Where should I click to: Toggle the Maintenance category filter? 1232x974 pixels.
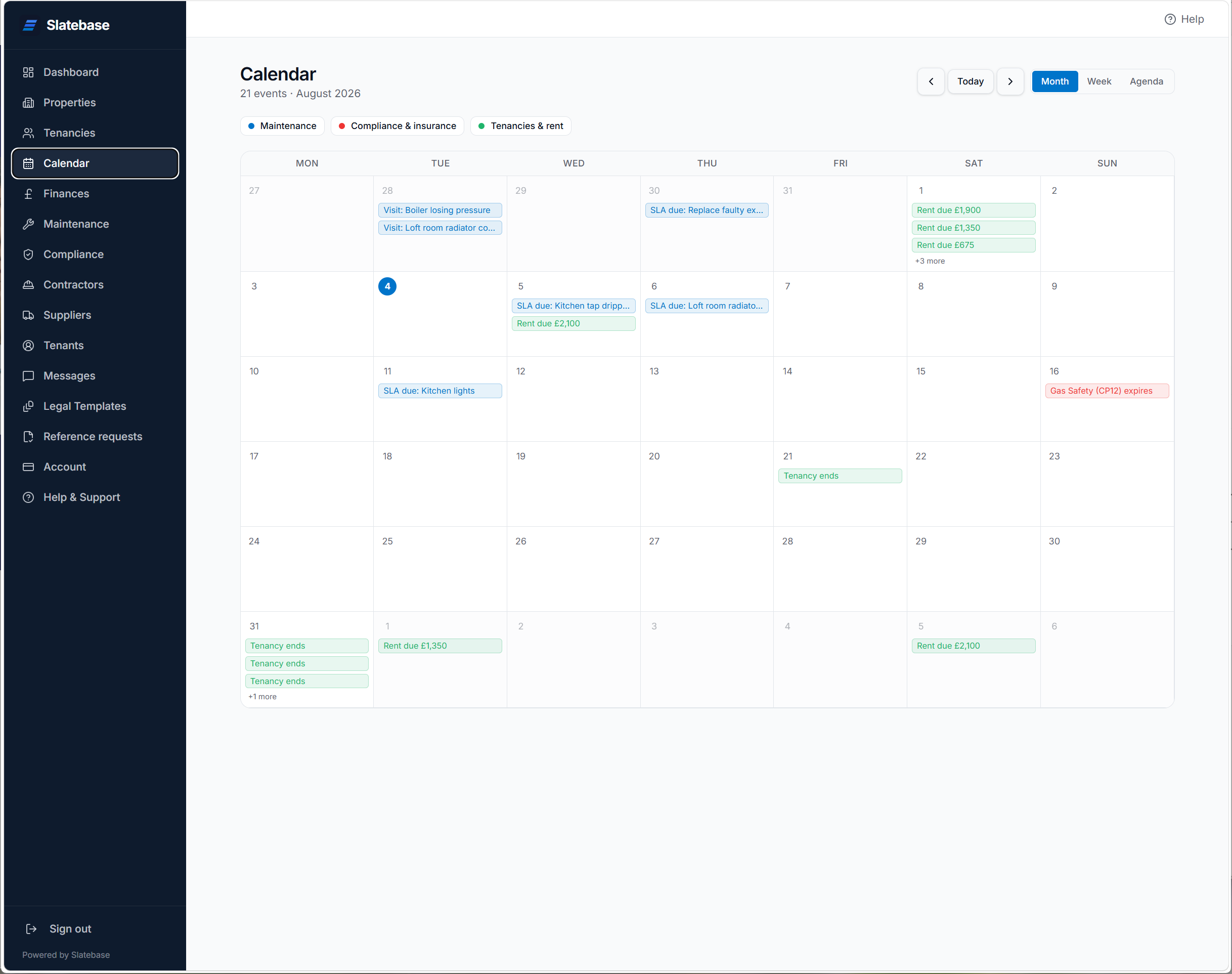click(x=282, y=126)
